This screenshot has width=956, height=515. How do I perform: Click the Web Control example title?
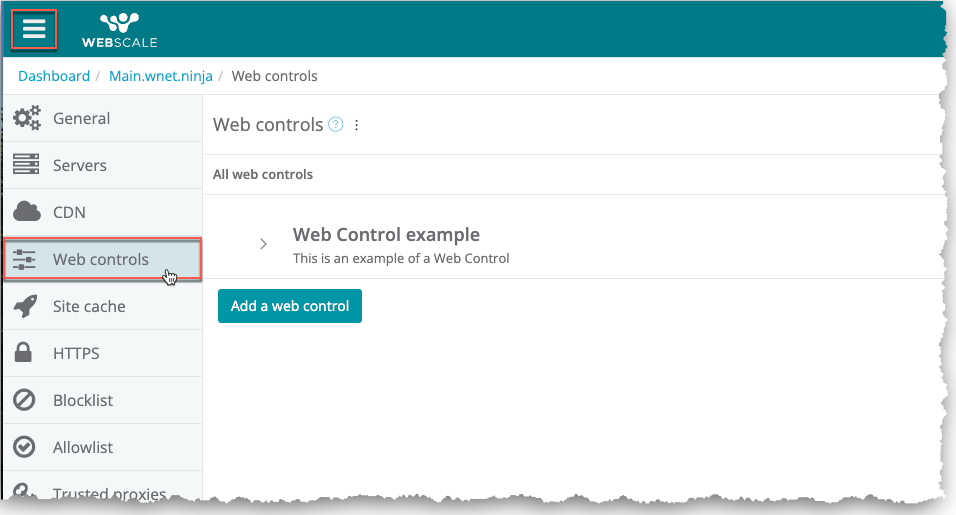coord(386,235)
